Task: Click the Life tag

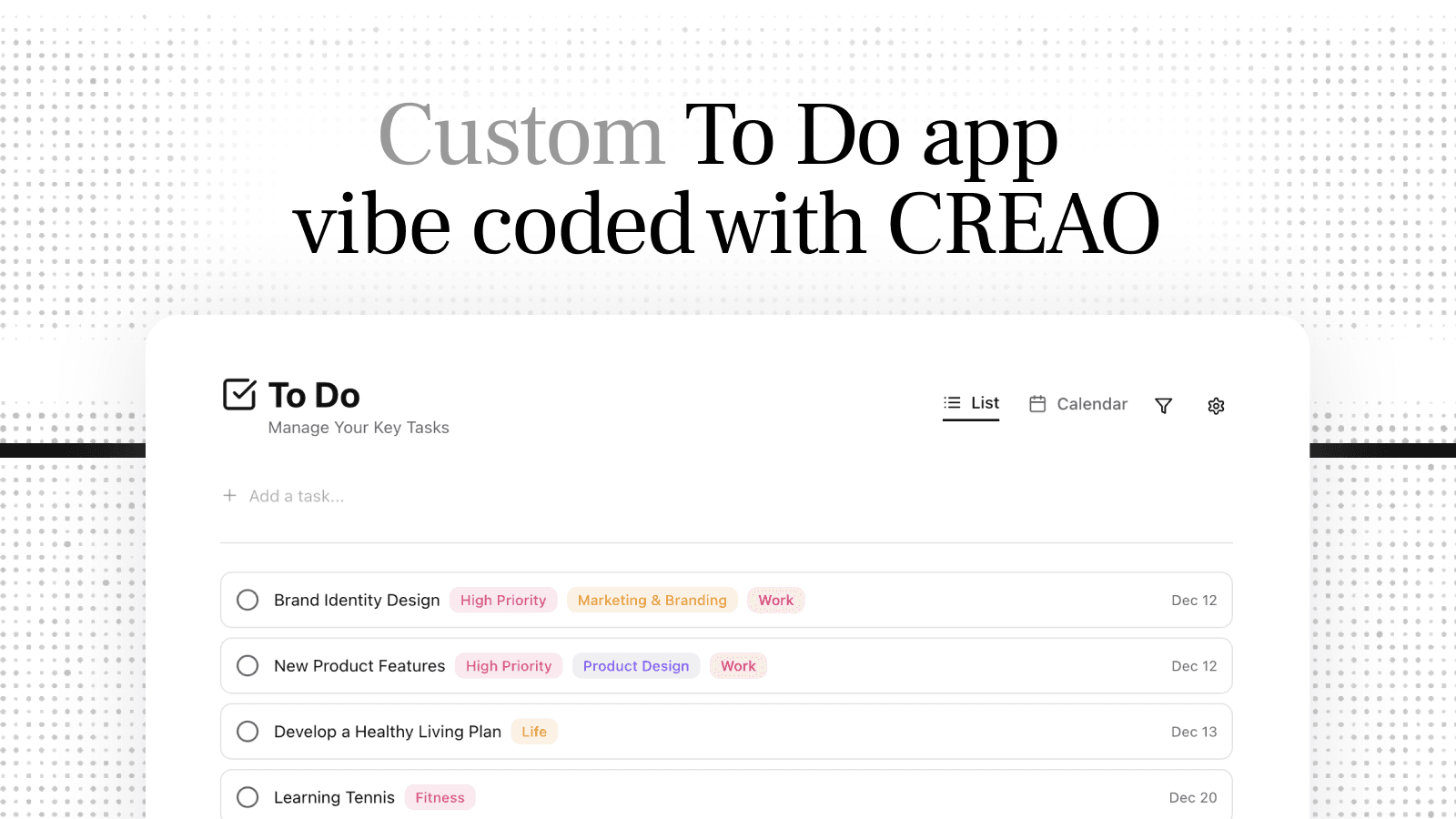Action: 534,732
